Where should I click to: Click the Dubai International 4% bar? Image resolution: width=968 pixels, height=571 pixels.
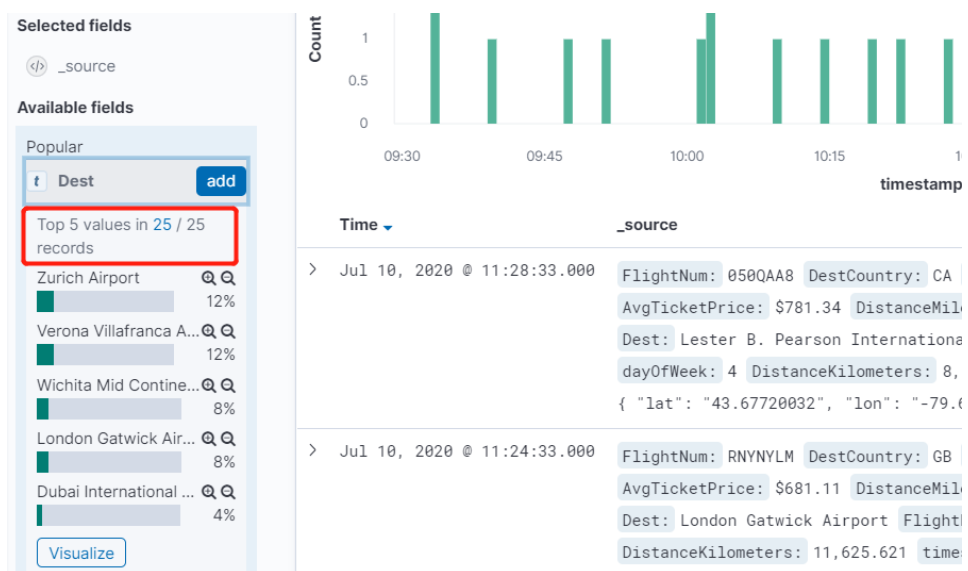[x=109, y=515]
